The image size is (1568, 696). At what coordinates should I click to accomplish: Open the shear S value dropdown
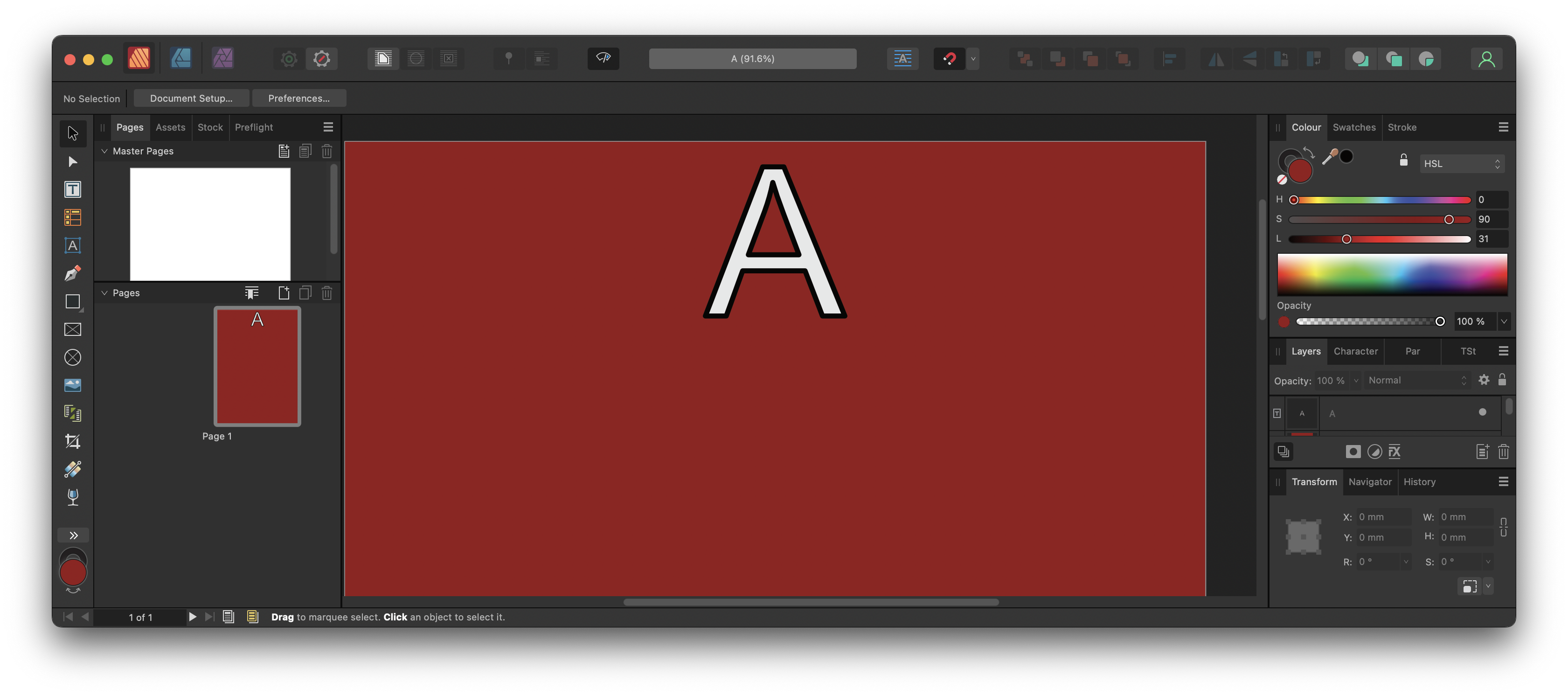coord(1488,562)
